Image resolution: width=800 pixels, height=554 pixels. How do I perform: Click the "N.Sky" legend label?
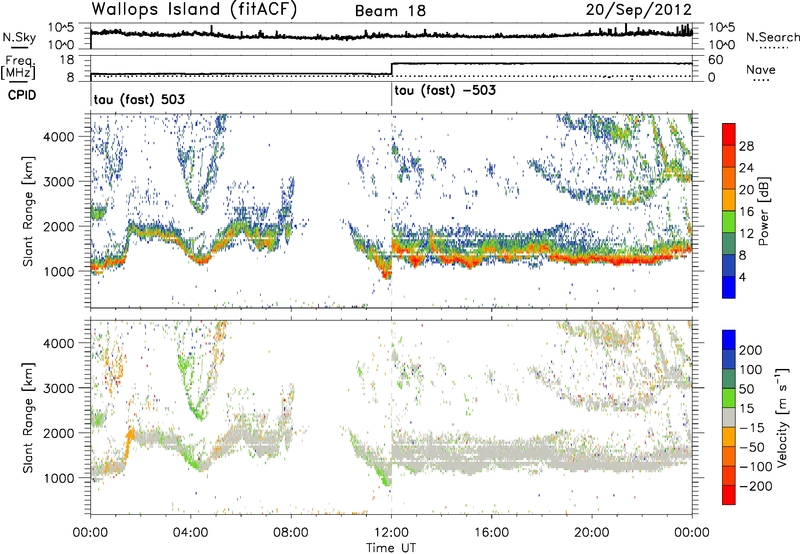tap(19, 37)
